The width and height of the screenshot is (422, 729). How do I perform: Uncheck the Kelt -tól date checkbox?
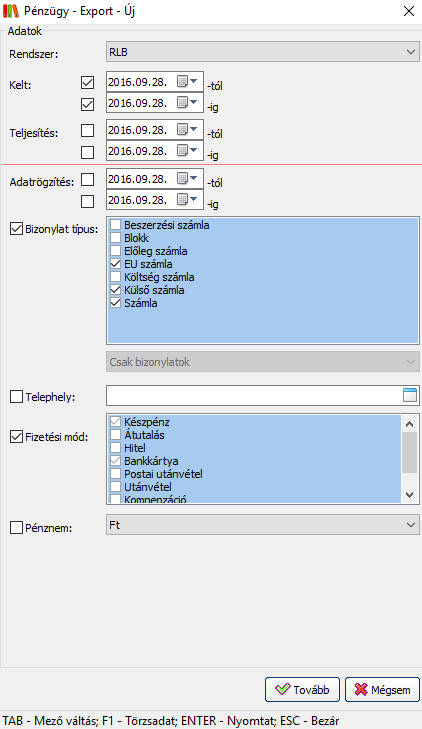(x=87, y=83)
